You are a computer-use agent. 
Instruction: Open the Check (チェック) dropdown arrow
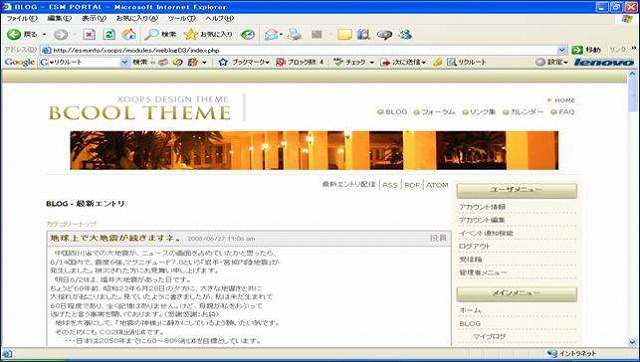pyautogui.click(x=371, y=62)
